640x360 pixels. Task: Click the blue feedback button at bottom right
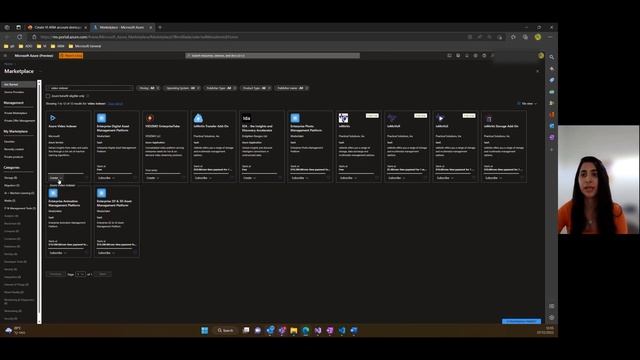[522, 322]
